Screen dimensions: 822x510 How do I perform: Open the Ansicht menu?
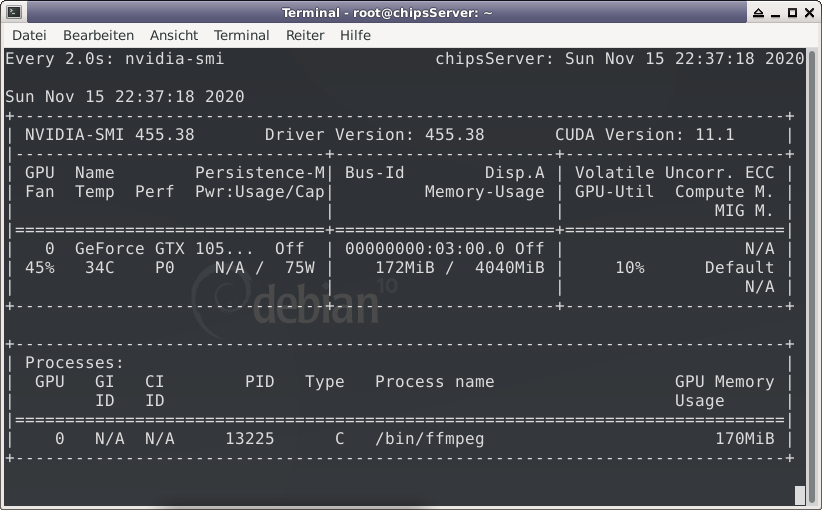click(x=174, y=35)
